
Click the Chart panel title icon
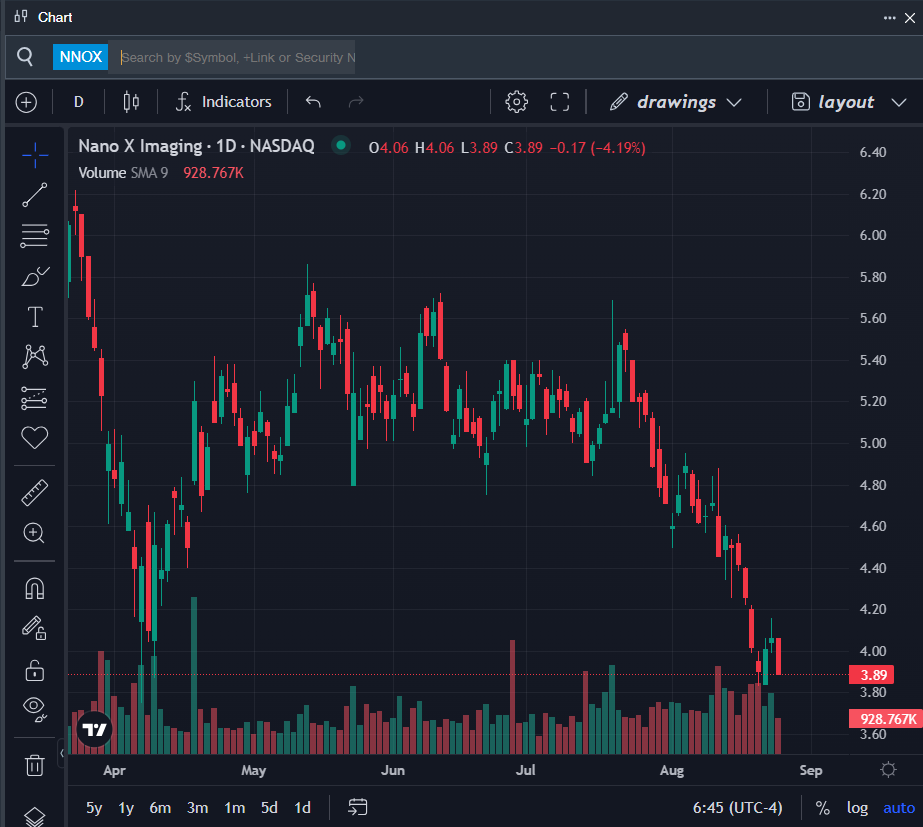[21, 16]
